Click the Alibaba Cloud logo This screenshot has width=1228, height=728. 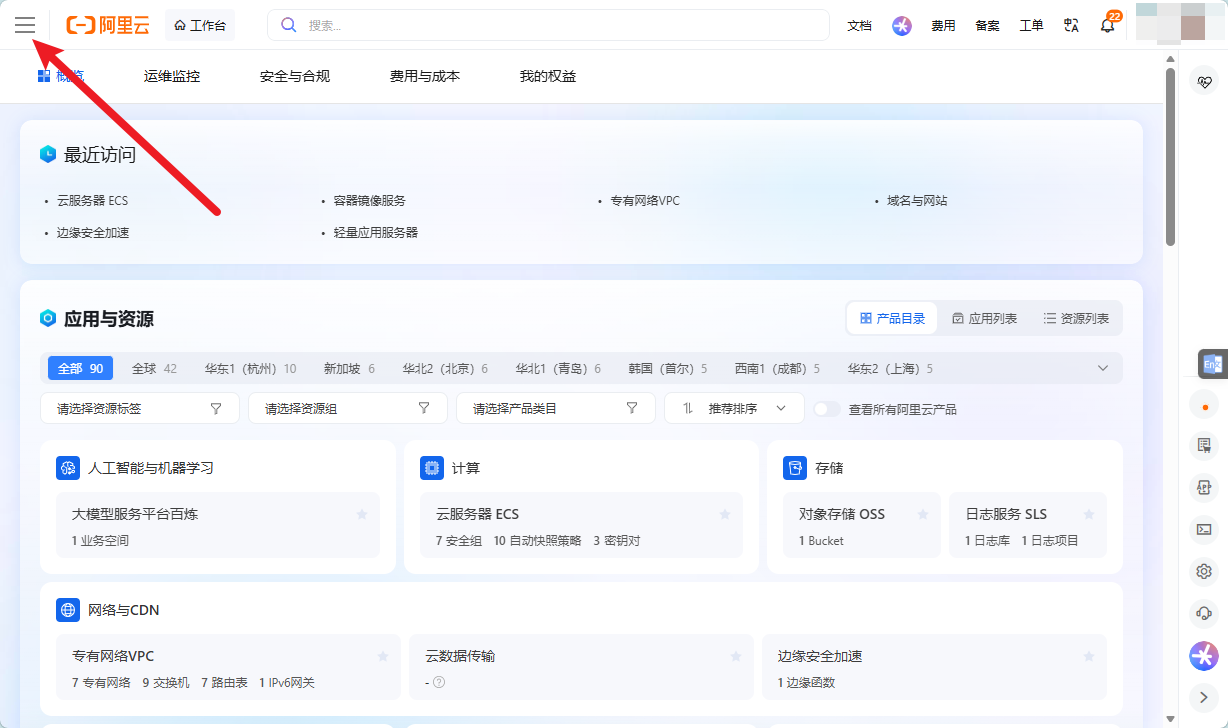pyautogui.click(x=107, y=26)
